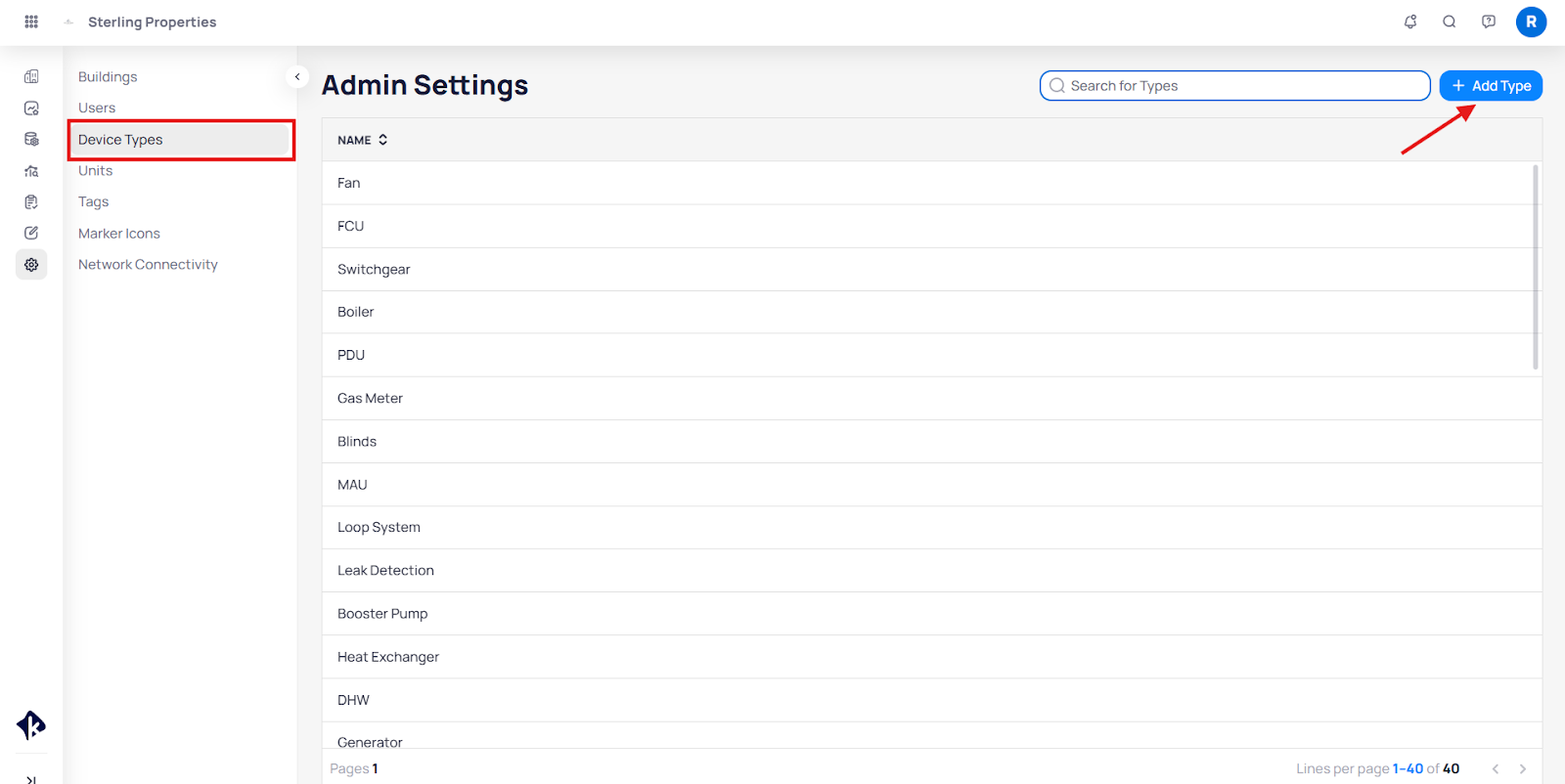Open the app launcher grid icon
The width and height of the screenshot is (1565, 784).
click(31, 22)
